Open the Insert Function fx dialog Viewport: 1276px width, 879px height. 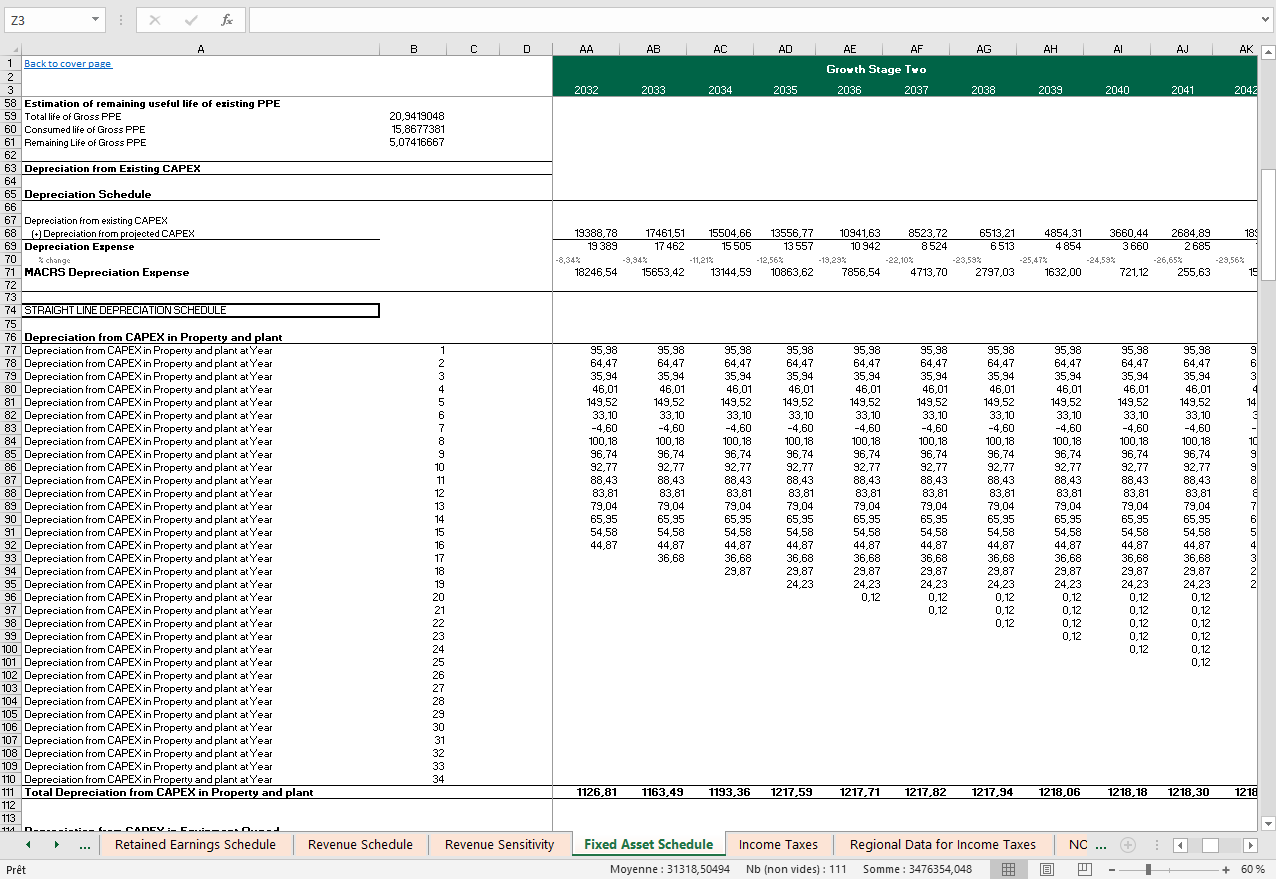pyautogui.click(x=227, y=20)
